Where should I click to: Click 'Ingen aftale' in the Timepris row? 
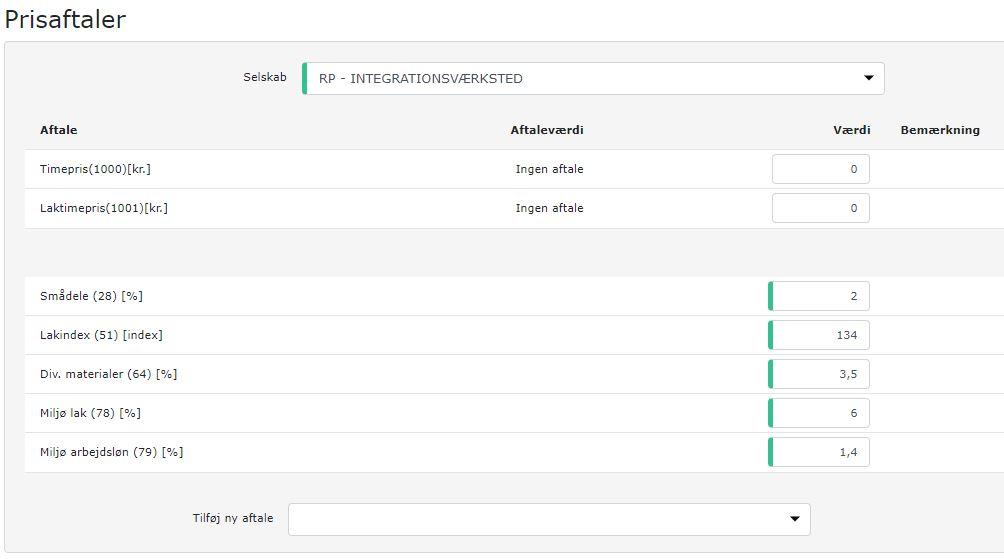pyautogui.click(x=549, y=169)
